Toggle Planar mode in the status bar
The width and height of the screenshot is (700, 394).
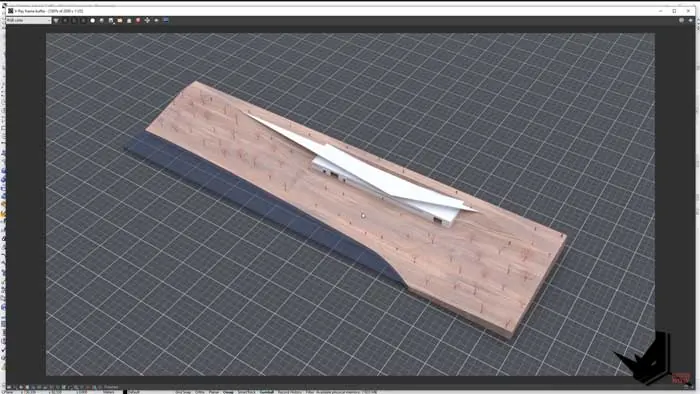(214, 392)
